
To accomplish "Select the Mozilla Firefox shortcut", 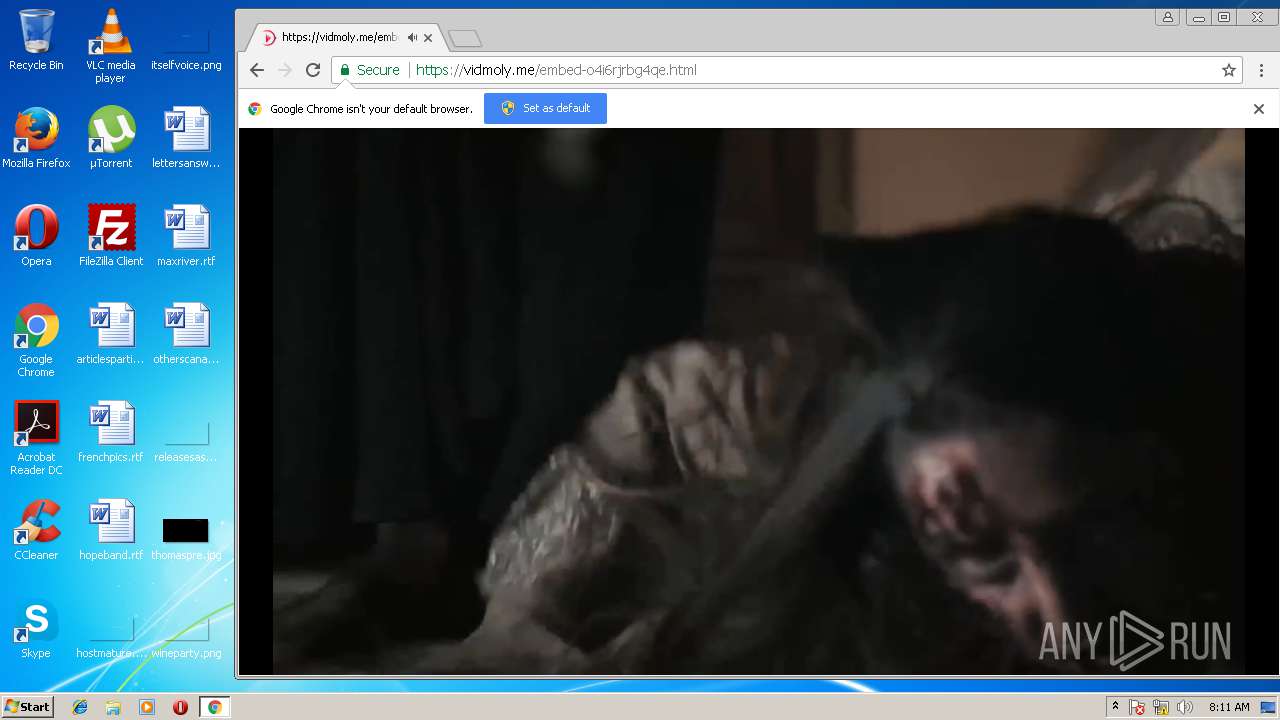I will coord(36,138).
